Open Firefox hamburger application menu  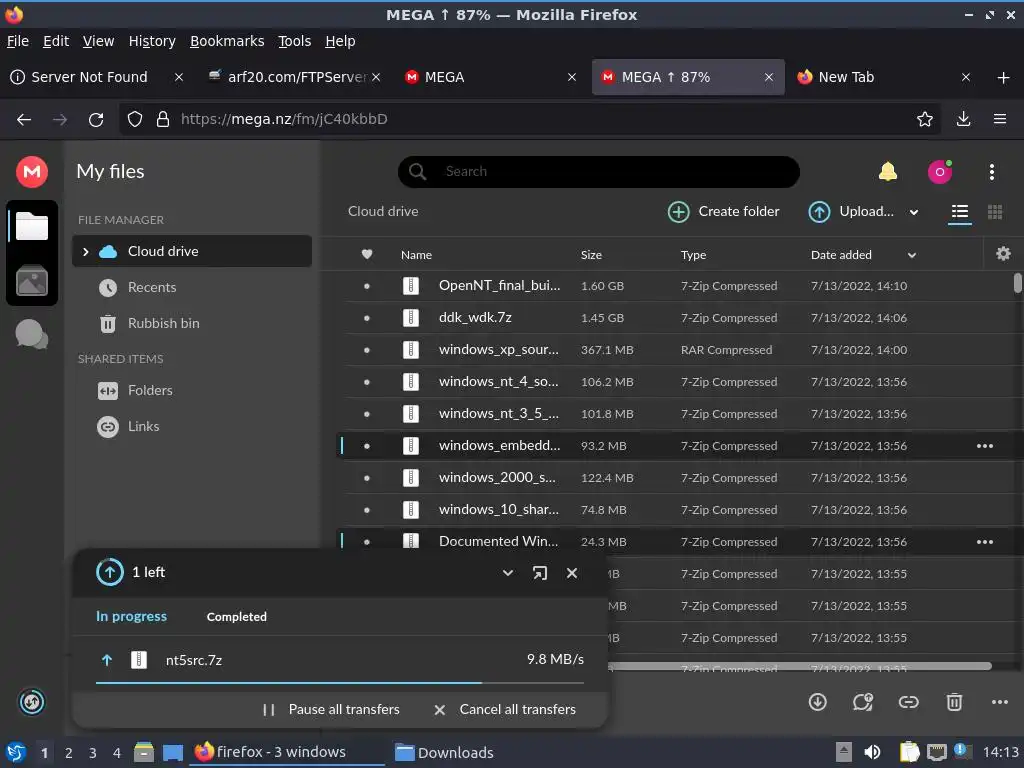pos(999,120)
